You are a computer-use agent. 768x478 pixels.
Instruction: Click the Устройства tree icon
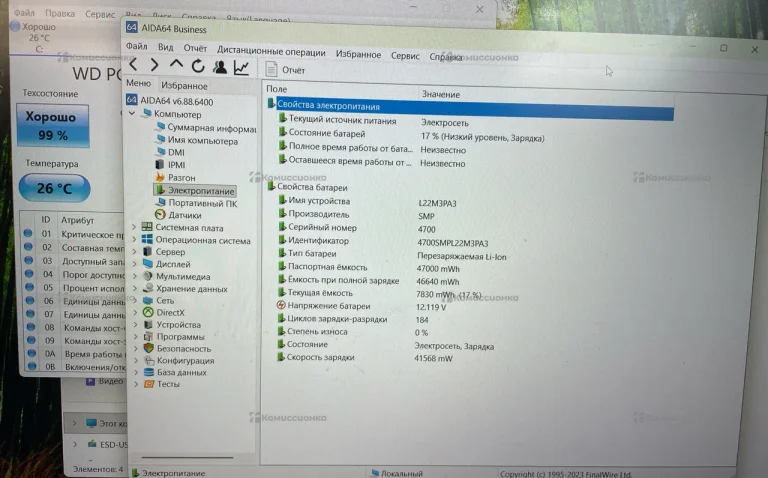pos(148,324)
